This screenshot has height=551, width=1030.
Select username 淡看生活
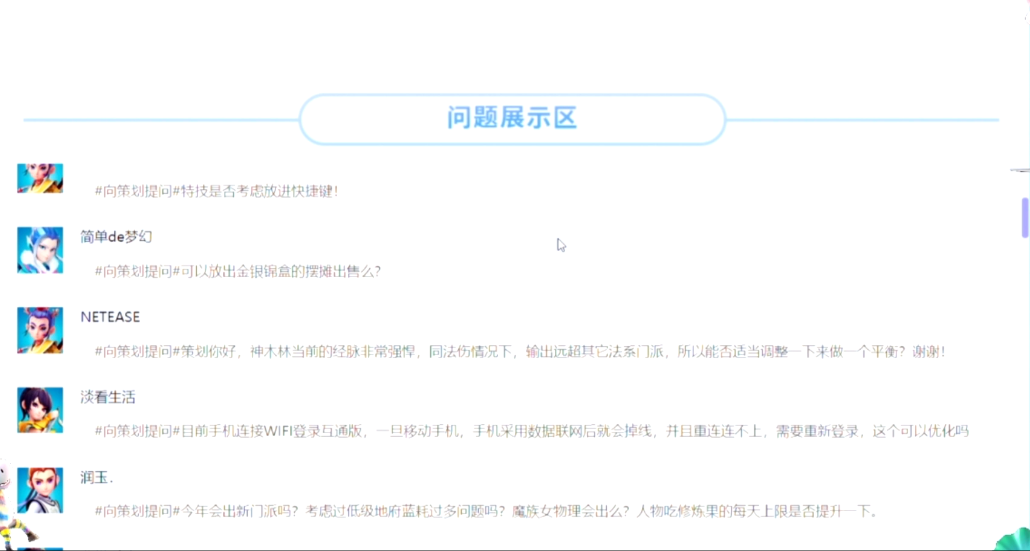108,397
